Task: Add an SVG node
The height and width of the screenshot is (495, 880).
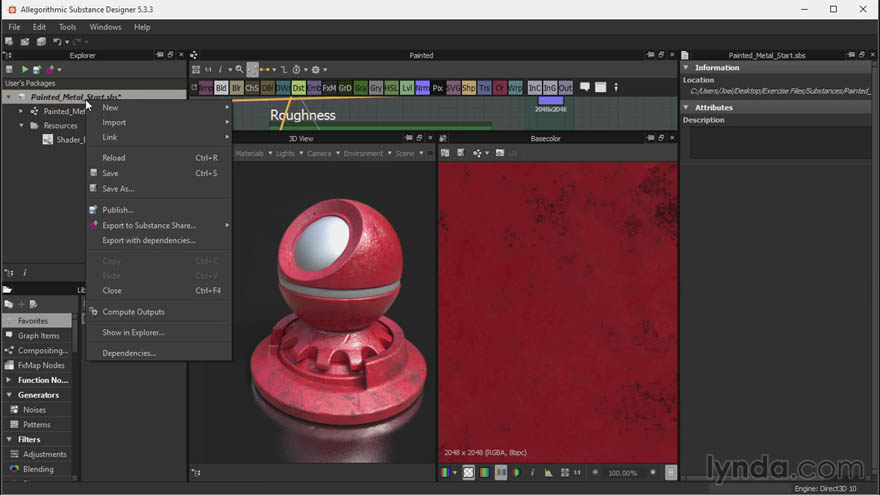Action: click(x=453, y=88)
